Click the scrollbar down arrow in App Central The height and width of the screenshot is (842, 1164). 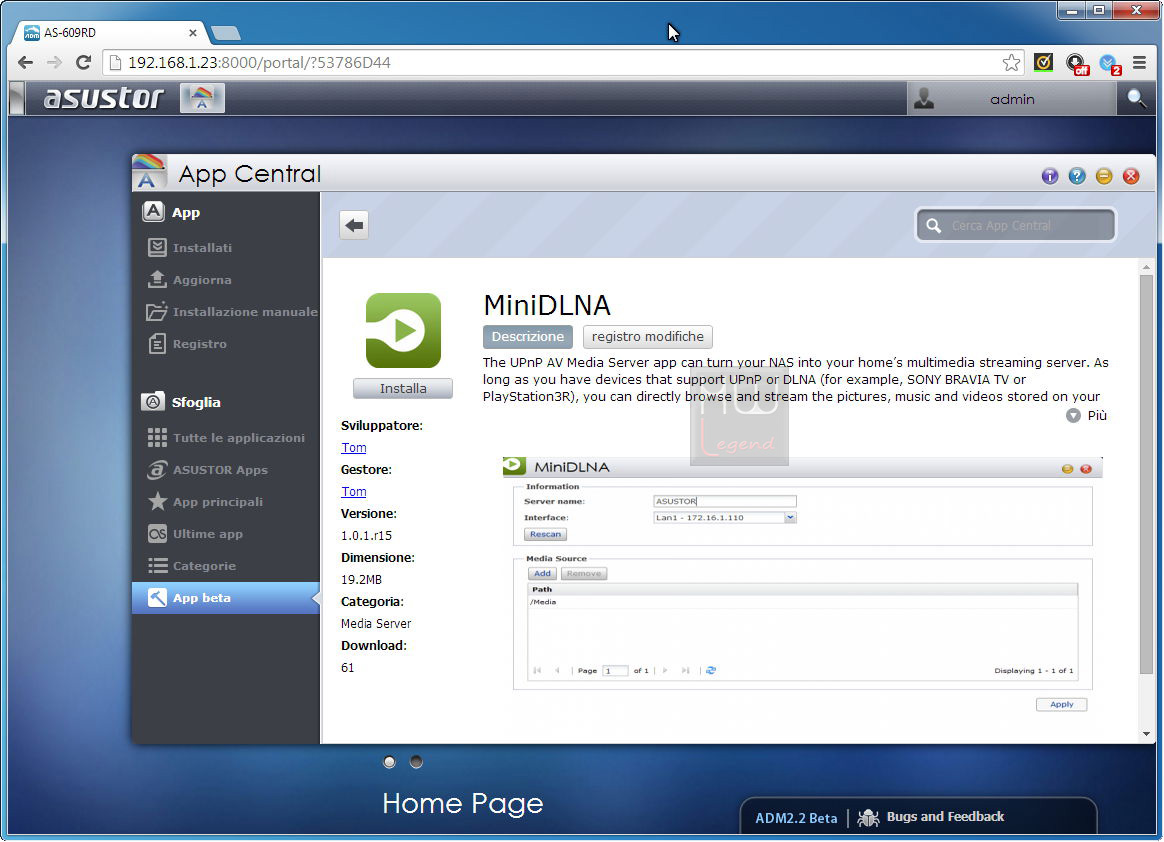click(1146, 734)
